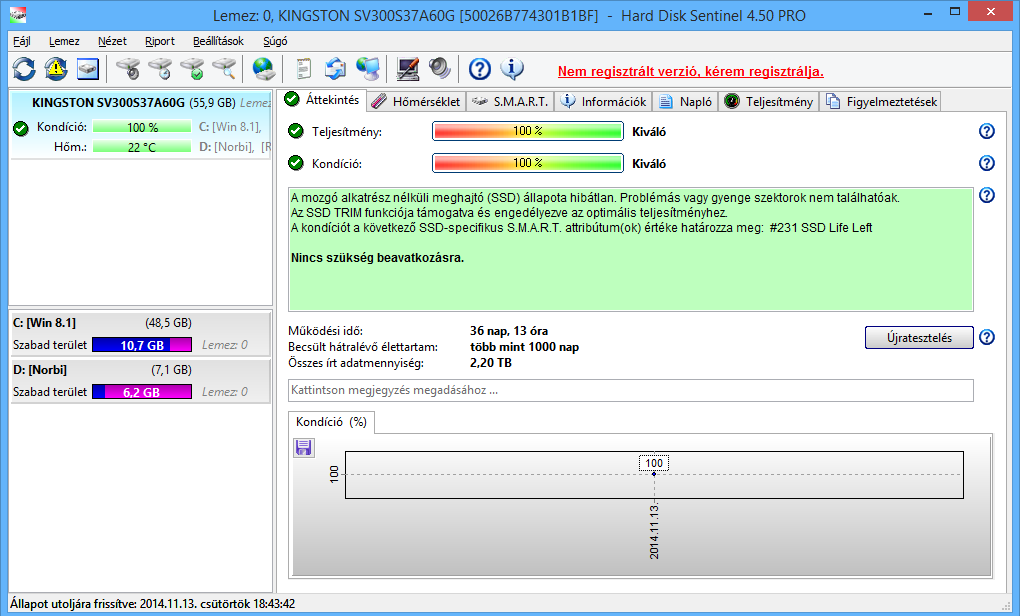
Task: Click the refresh with warning triangle icon
Action: point(56,69)
